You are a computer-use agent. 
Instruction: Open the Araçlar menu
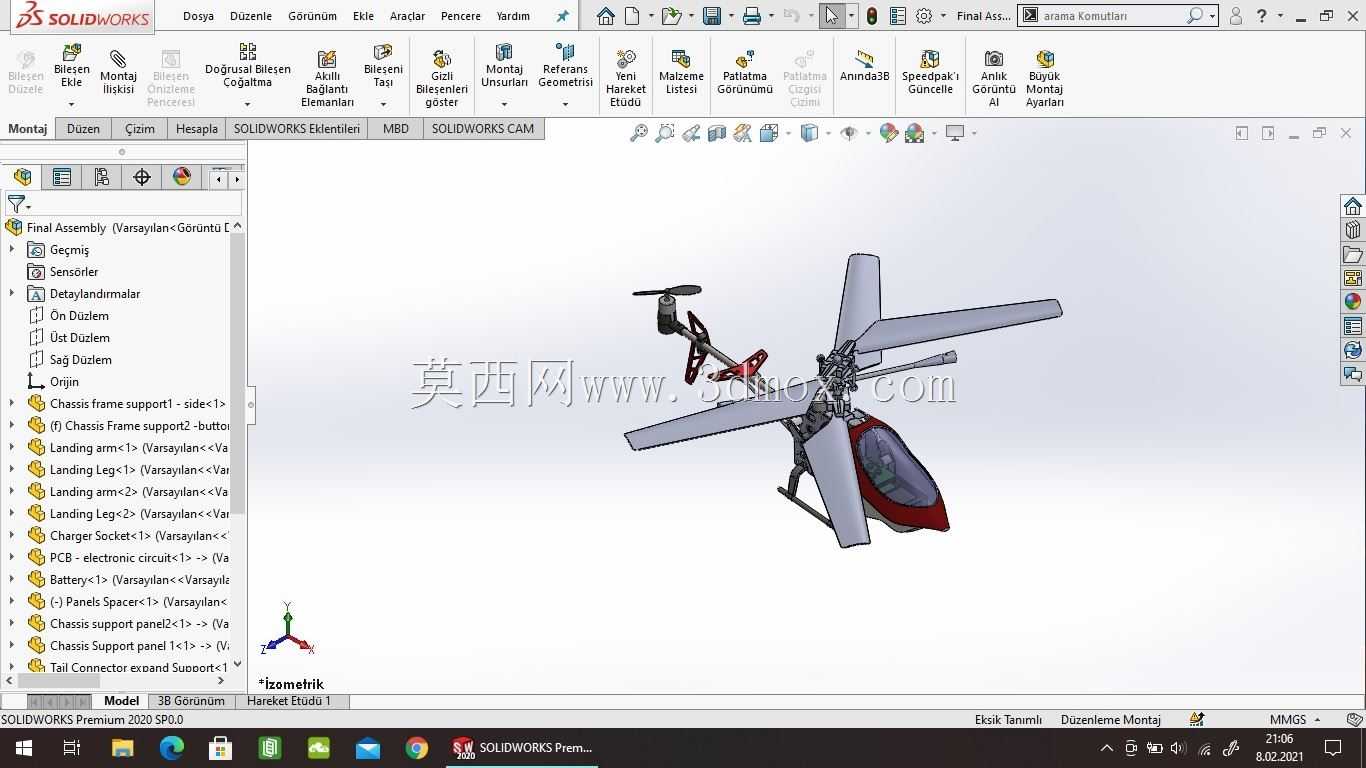click(x=407, y=16)
